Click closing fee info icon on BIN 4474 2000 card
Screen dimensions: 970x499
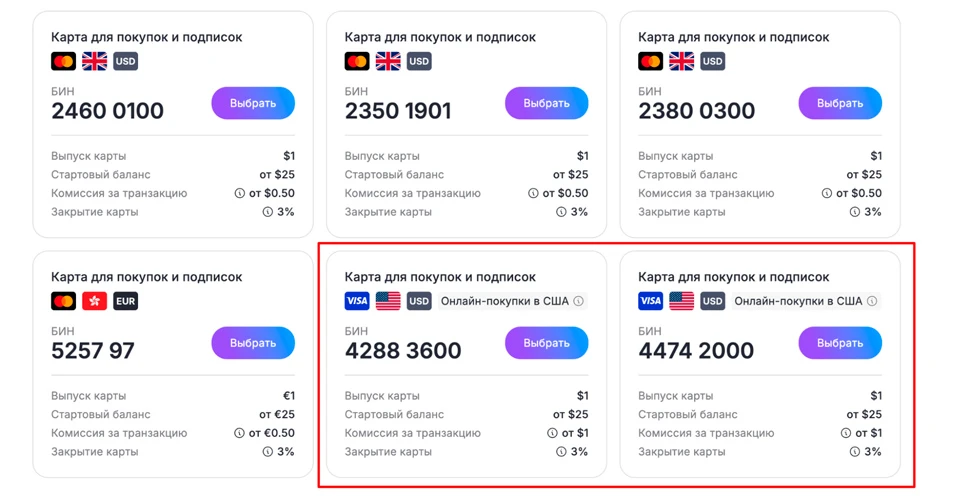[855, 452]
